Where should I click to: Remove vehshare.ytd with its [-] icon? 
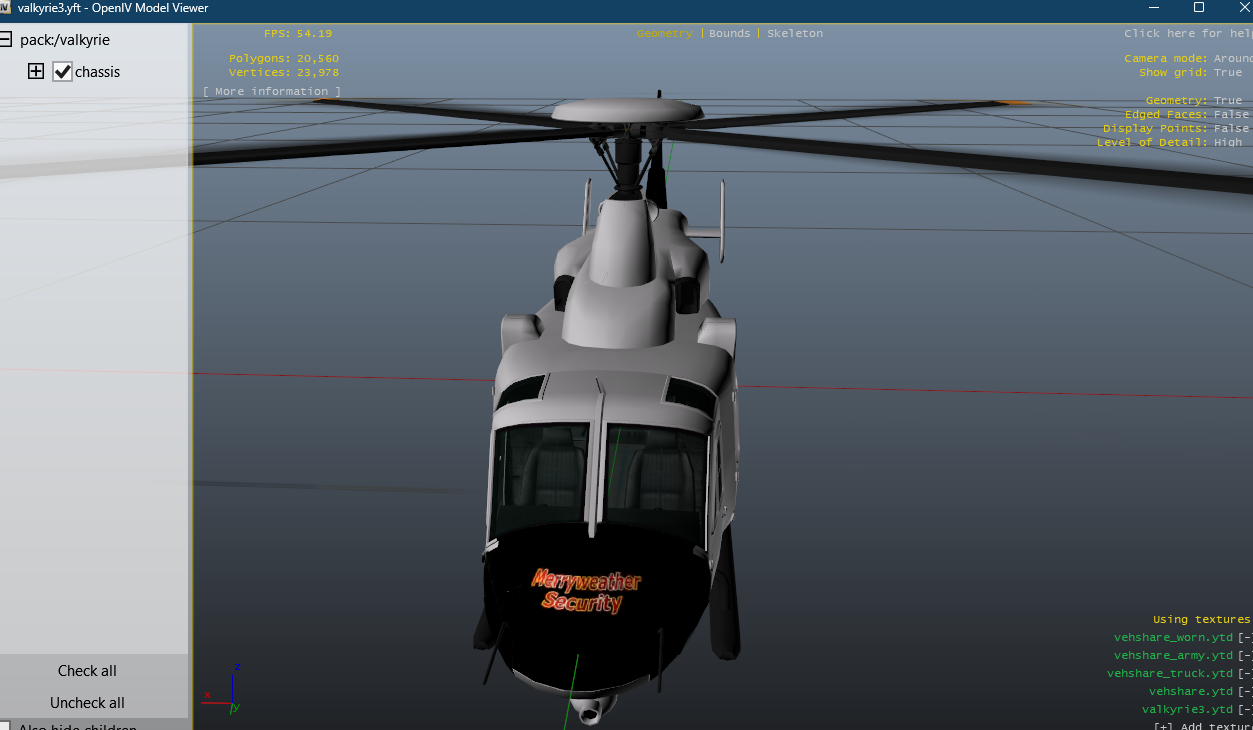(x=1244, y=692)
